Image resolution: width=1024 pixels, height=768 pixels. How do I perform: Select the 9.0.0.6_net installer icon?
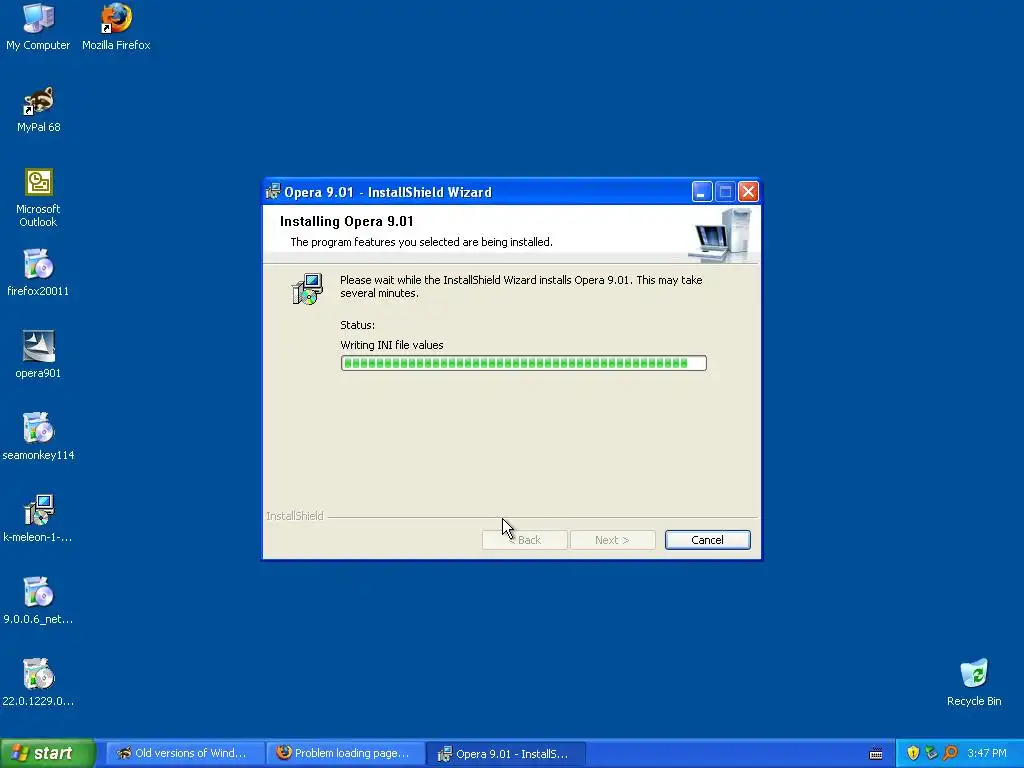point(38,601)
